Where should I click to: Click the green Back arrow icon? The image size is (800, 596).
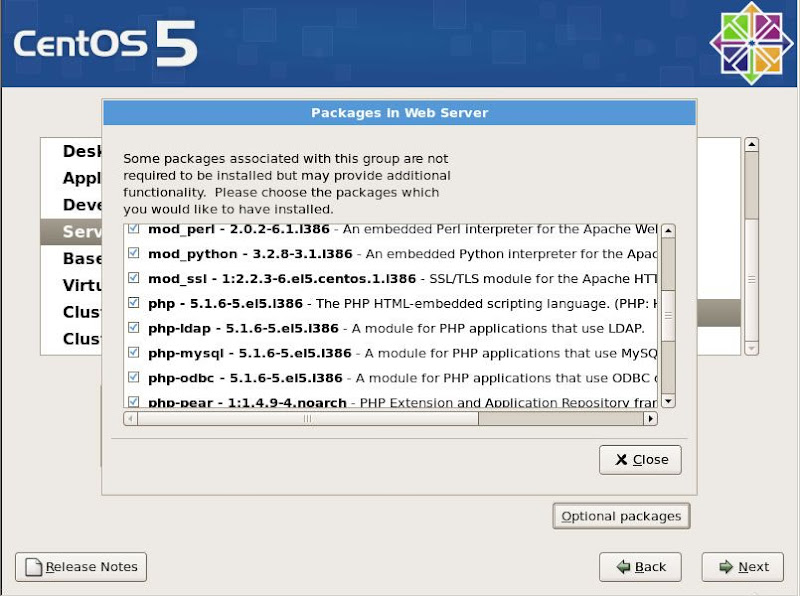point(623,567)
